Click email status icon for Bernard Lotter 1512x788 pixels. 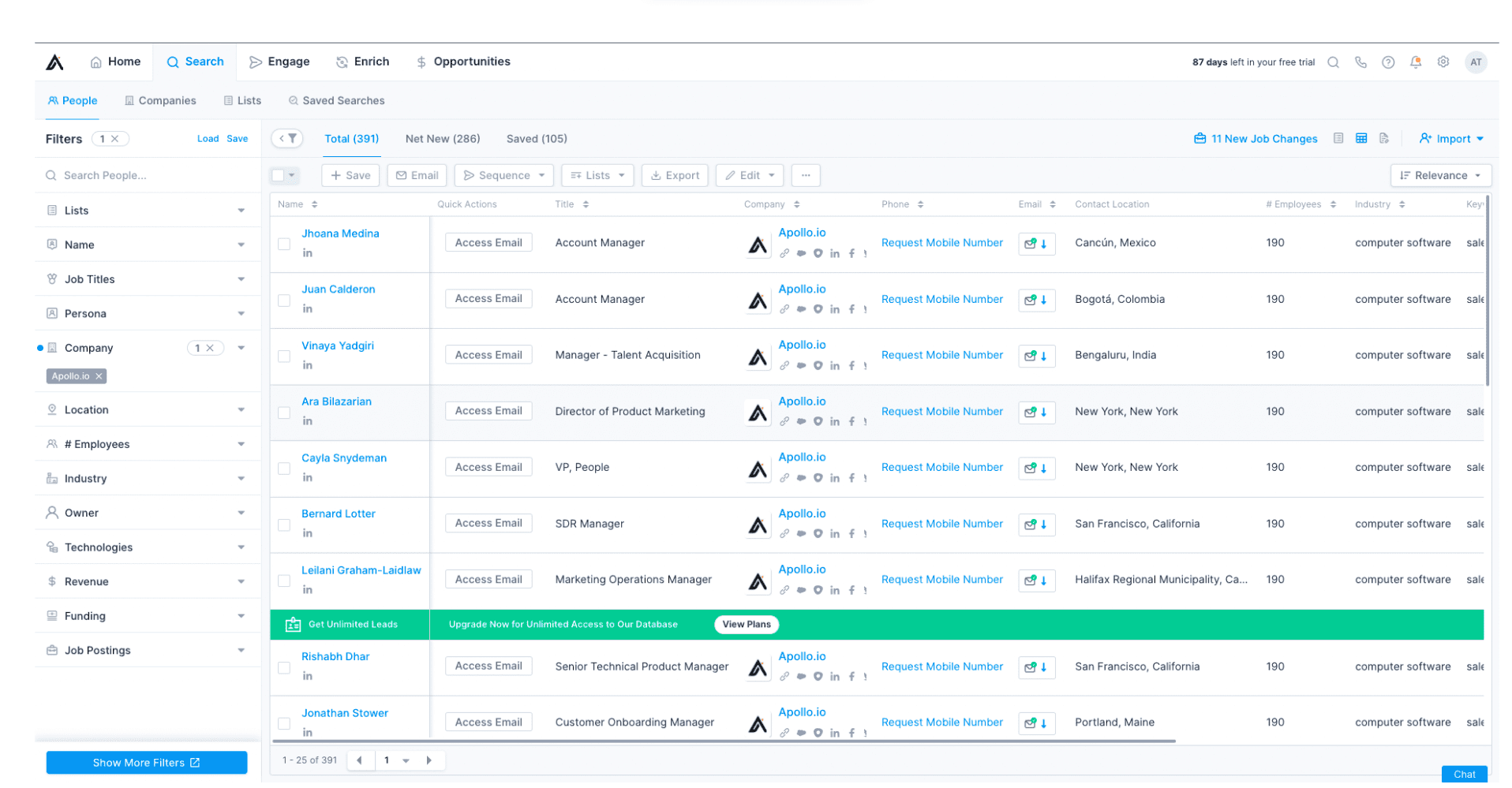(x=1036, y=525)
